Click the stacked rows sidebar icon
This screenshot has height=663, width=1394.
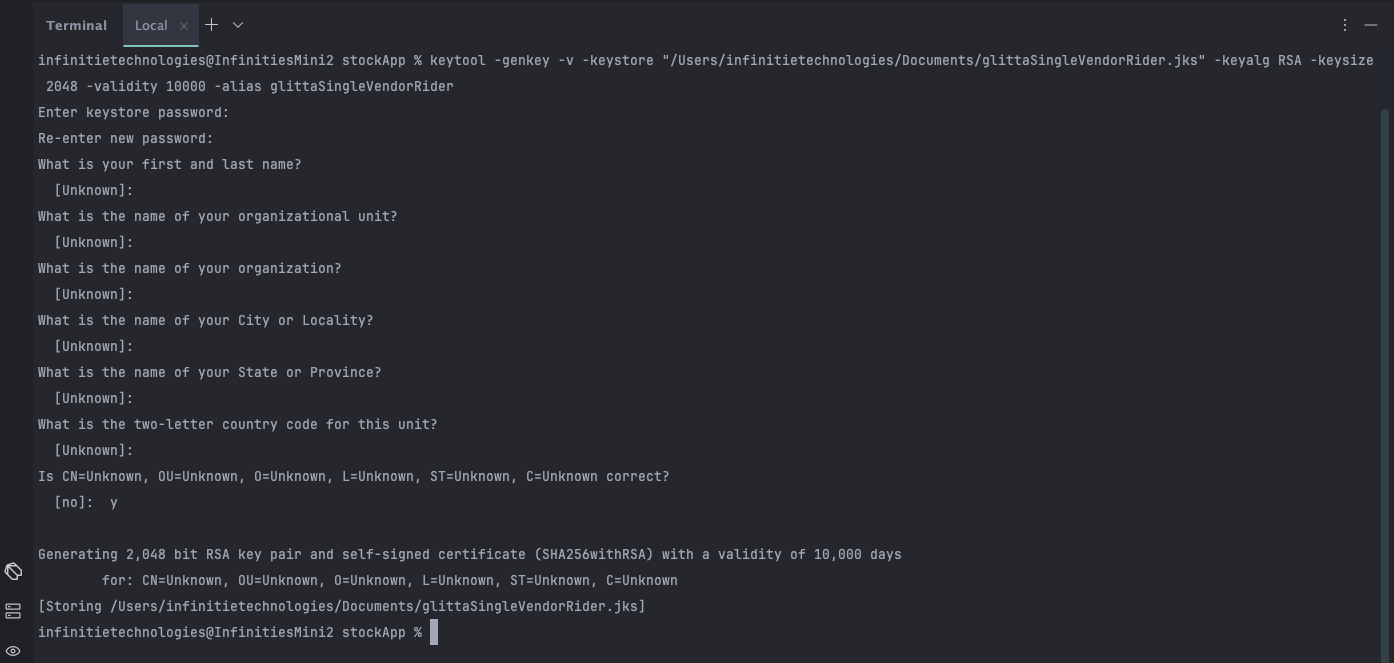(x=13, y=611)
